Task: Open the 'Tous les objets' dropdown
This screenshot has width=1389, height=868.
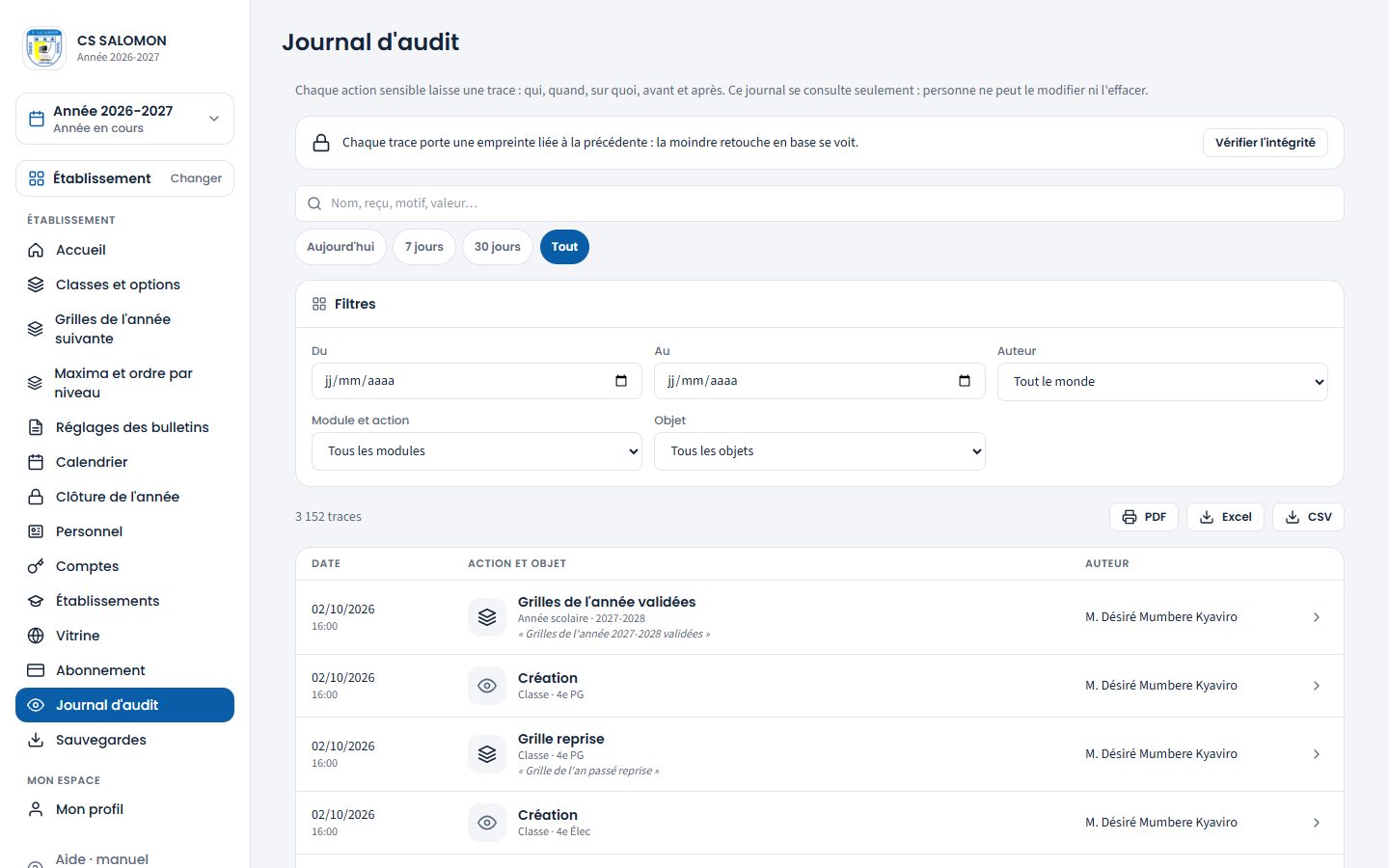Action: click(x=820, y=451)
